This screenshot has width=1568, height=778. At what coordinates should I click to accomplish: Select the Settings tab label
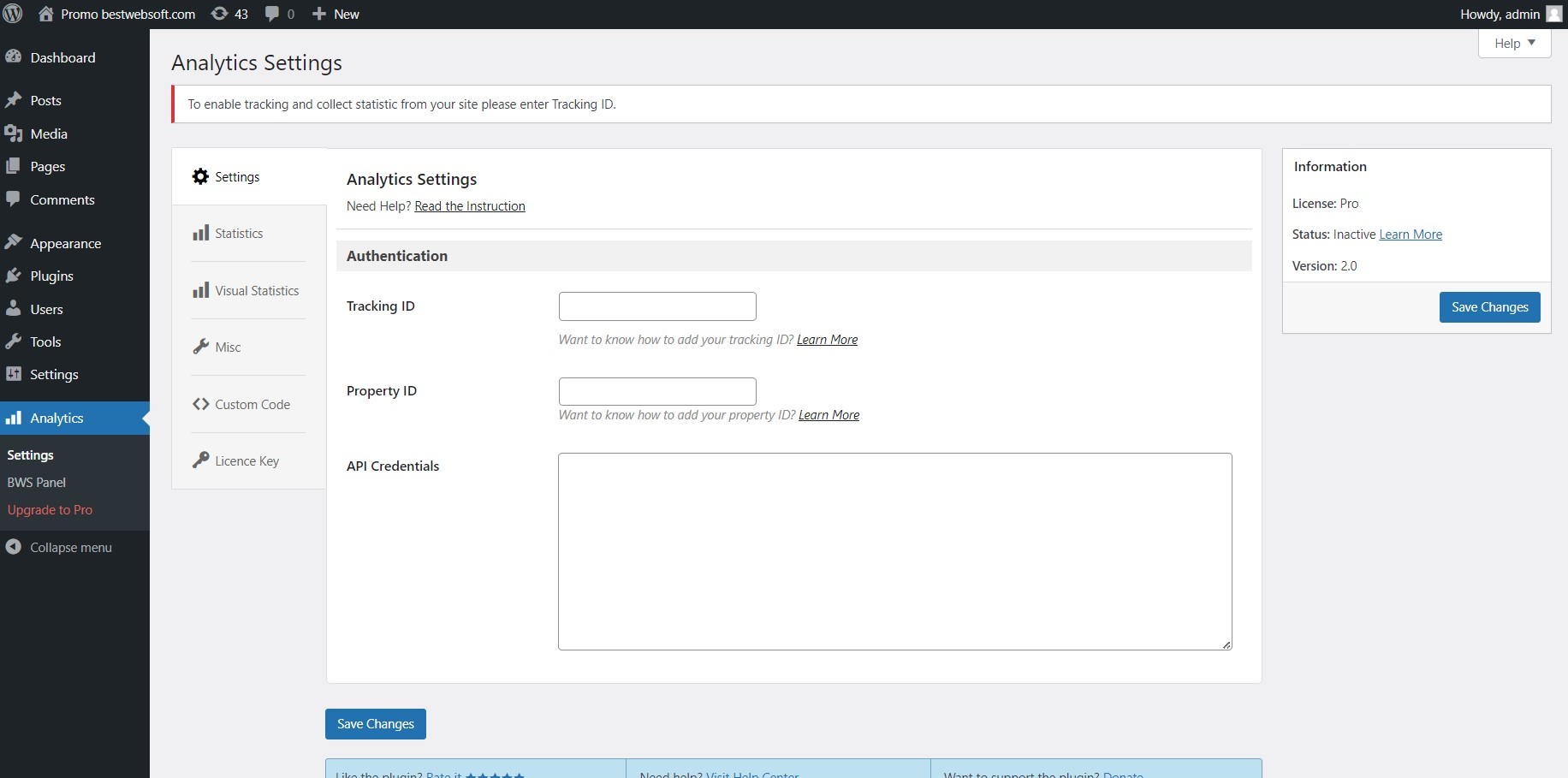(x=237, y=176)
